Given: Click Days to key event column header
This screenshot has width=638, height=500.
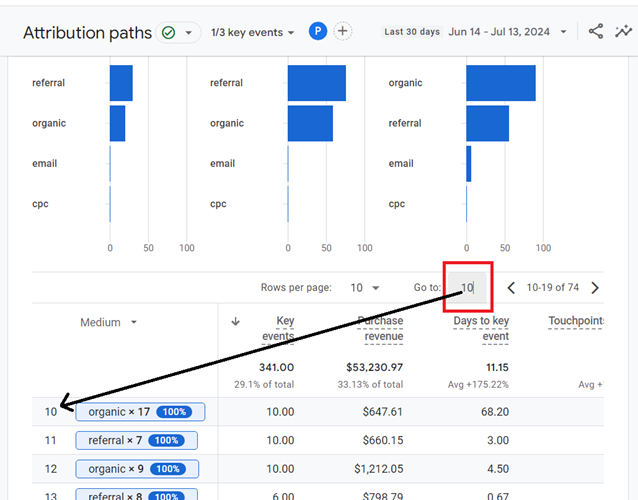Looking at the screenshot, I should tap(481, 328).
